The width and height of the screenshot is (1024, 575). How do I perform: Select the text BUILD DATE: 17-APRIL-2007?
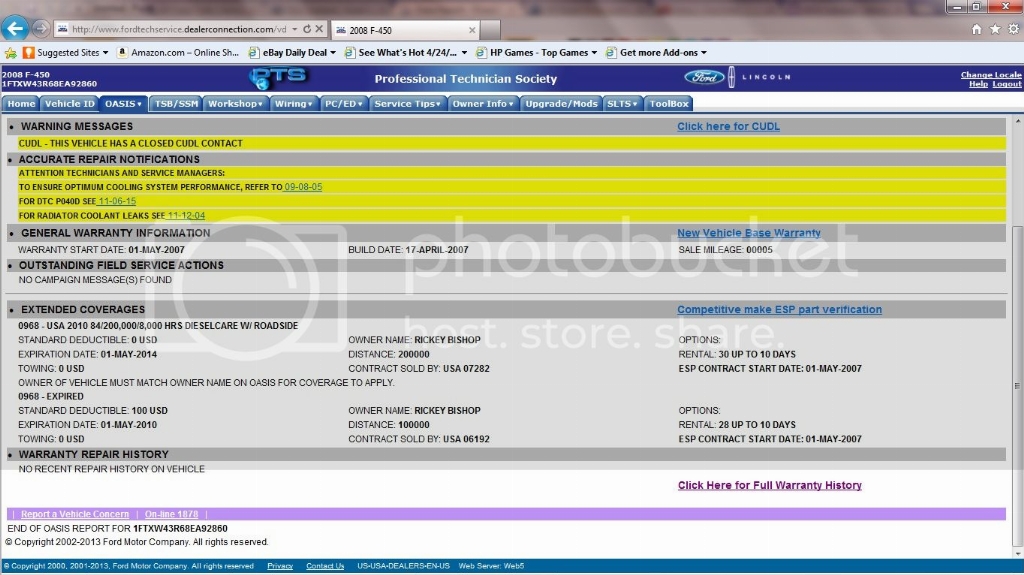coord(408,250)
